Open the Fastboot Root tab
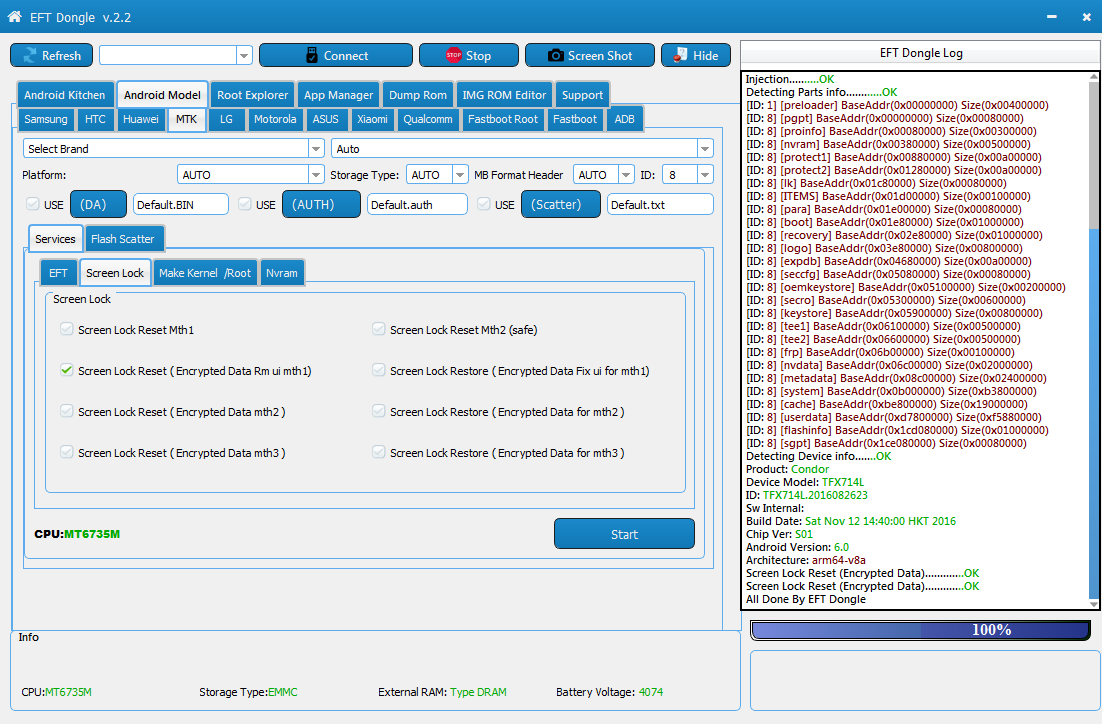 tap(503, 119)
